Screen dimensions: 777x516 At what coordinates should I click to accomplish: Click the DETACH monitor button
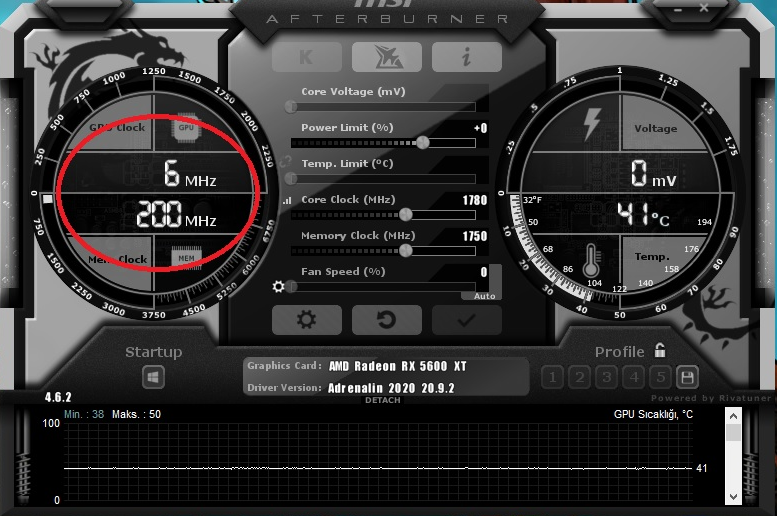pos(383,400)
